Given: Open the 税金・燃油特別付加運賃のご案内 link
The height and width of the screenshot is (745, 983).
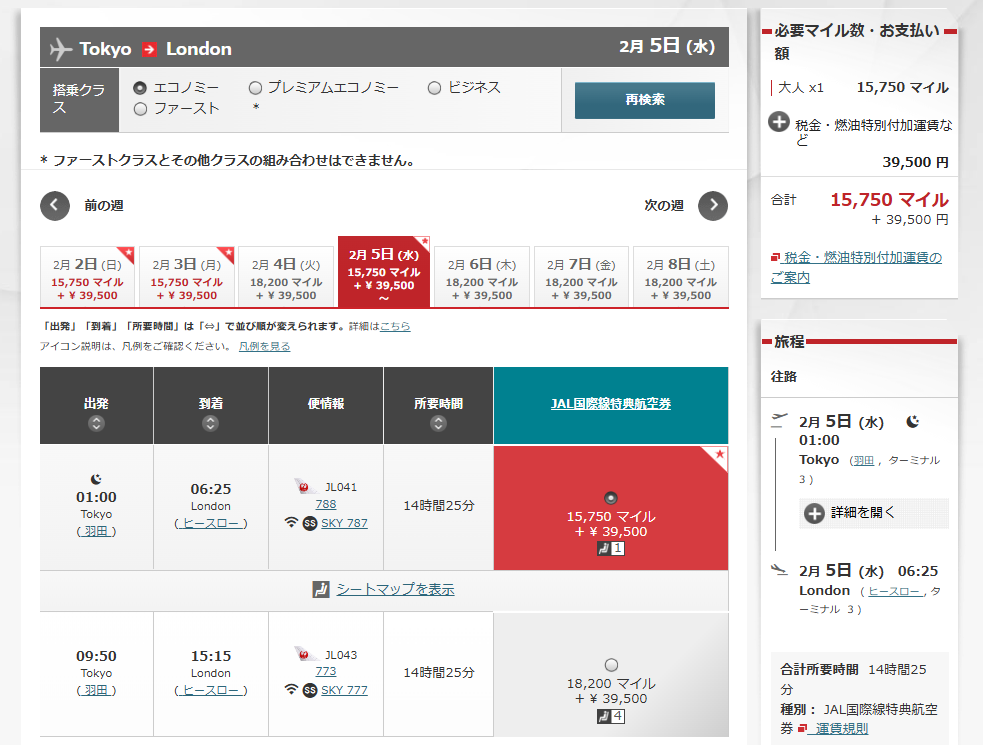Looking at the screenshot, I should tap(856, 267).
